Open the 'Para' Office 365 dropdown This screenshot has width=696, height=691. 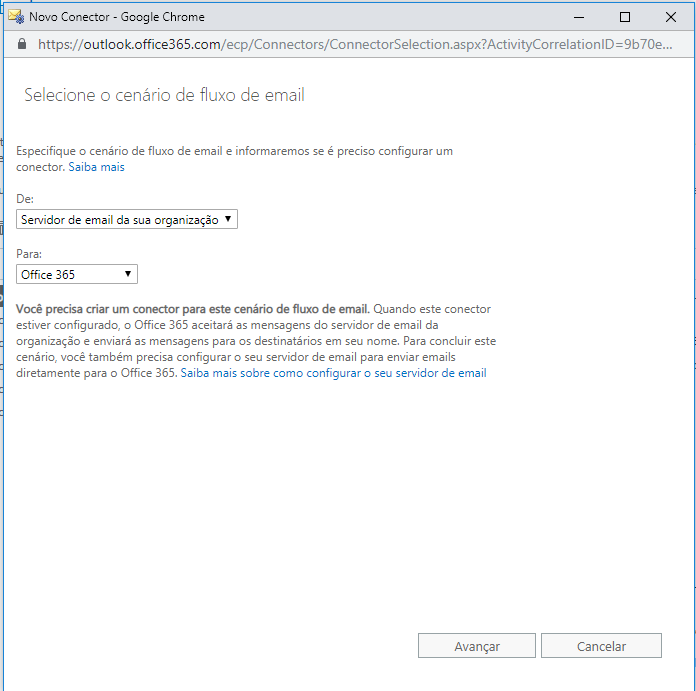coord(77,274)
